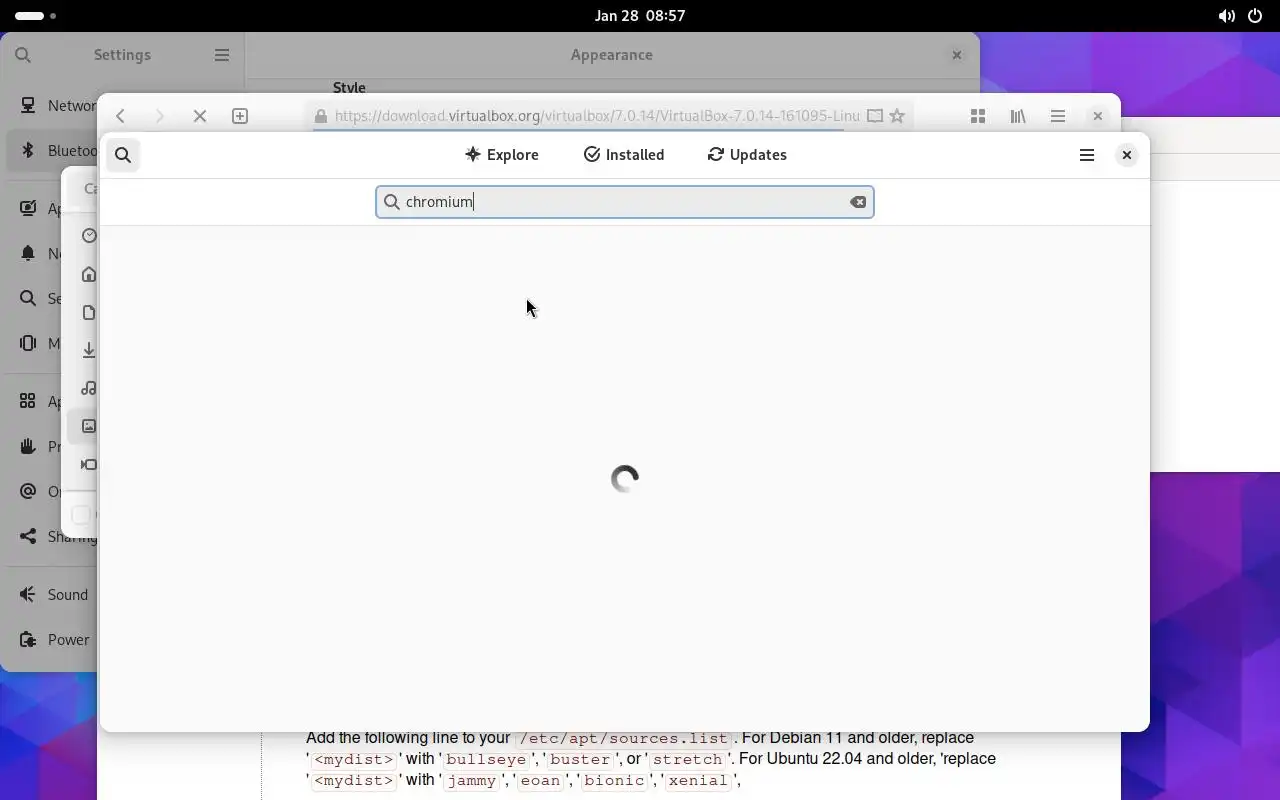1280x800 pixels.
Task: Bookmark page with the star icon
Action: coord(897,116)
